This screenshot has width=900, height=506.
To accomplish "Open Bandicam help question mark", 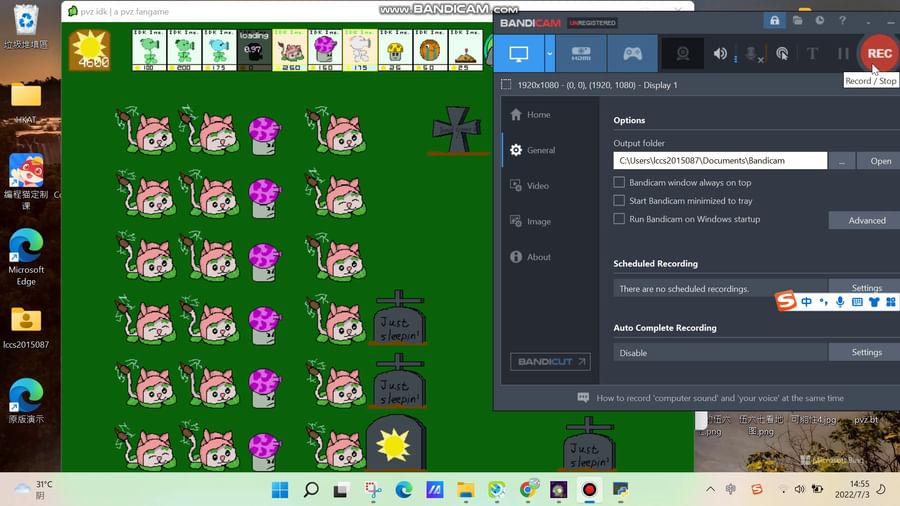I will tap(842, 21).
